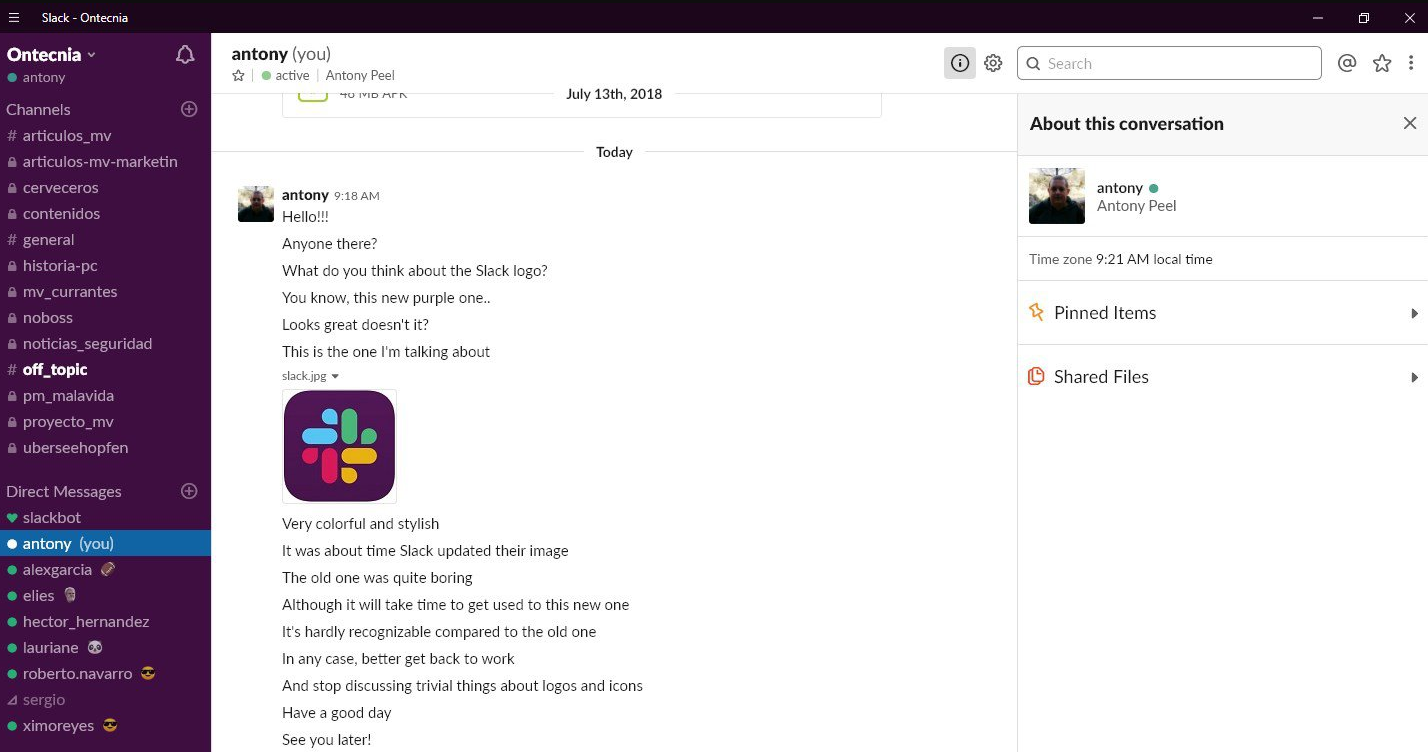This screenshot has height=752, width=1428.
Task: Click the 'Antony Peel' name in header
Action: (x=360, y=75)
